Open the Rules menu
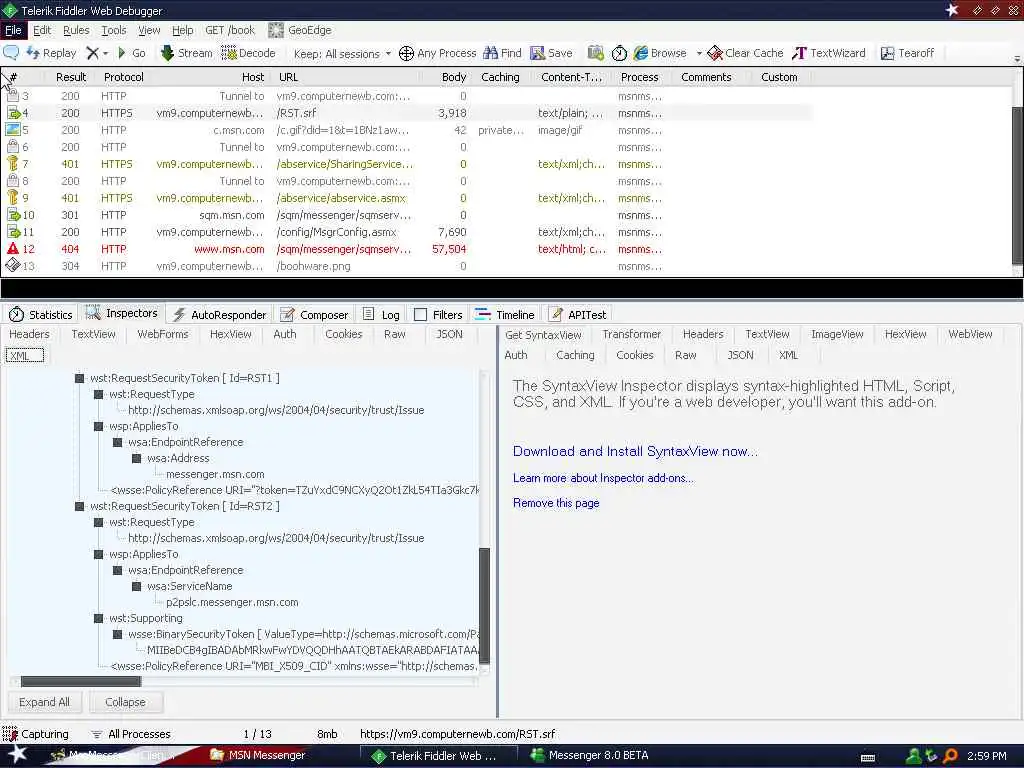 76,30
